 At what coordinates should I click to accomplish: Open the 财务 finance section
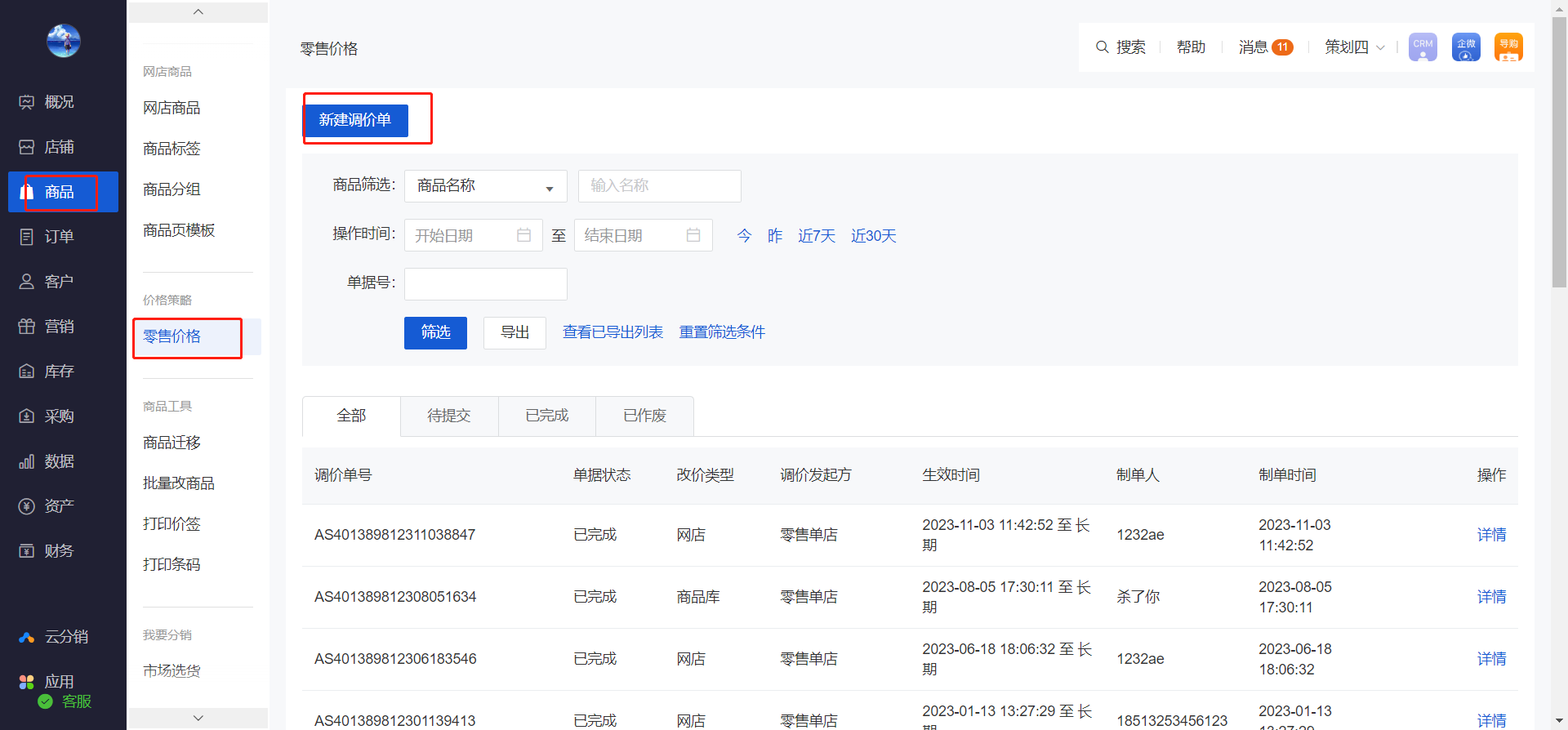point(47,551)
